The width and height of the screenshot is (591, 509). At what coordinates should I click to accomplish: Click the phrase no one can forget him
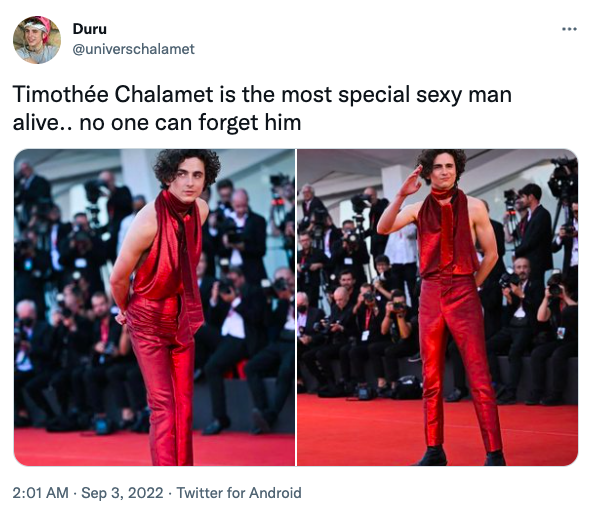190,123
